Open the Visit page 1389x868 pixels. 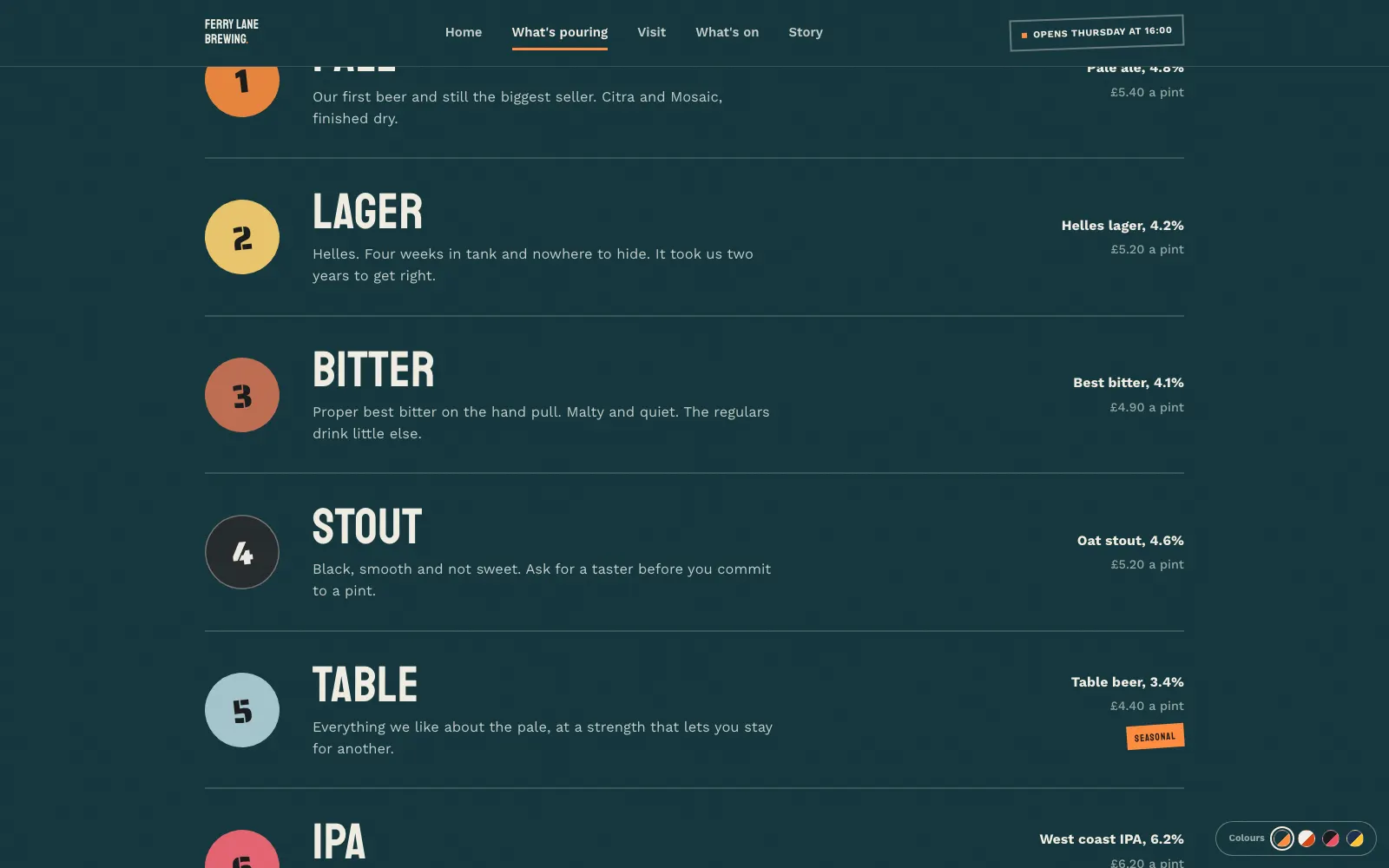coord(652,32)
